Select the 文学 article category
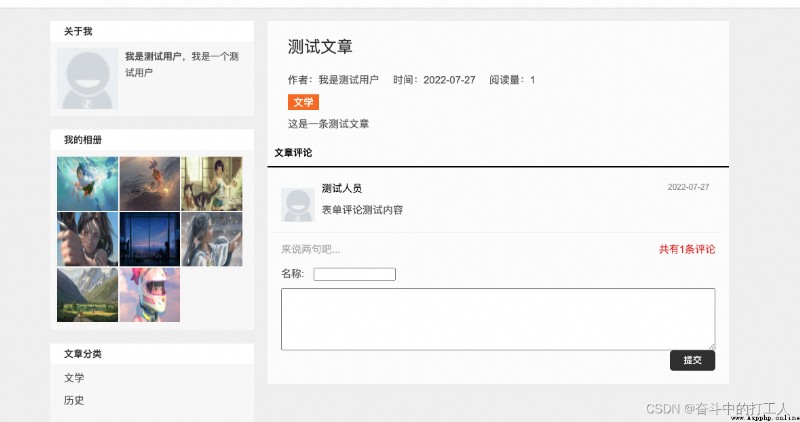This screenshot has width=800, height=422. pyautogui.click(x=74, y=378)
